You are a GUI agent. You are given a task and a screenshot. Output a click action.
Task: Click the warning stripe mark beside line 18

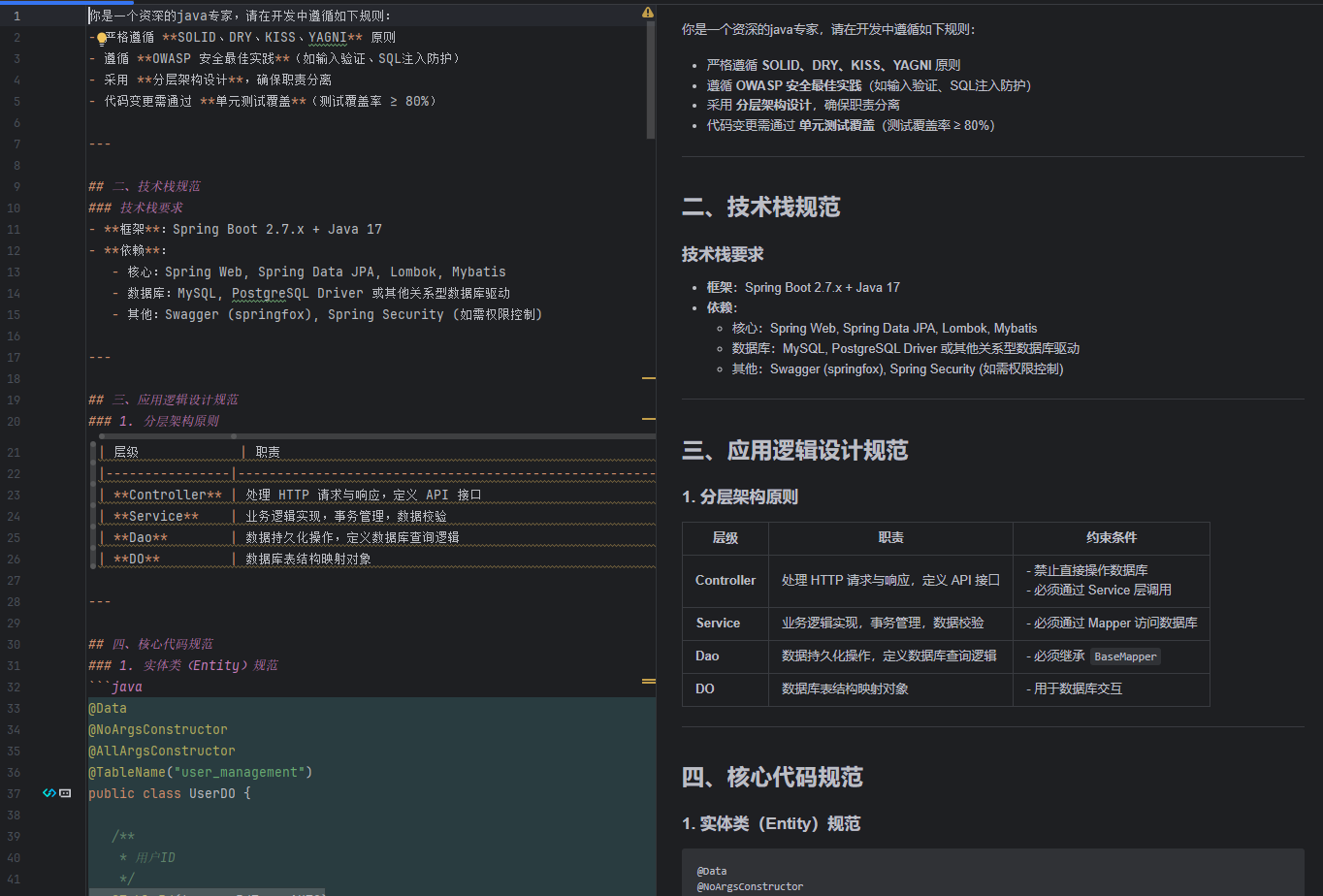pos(649,378)
